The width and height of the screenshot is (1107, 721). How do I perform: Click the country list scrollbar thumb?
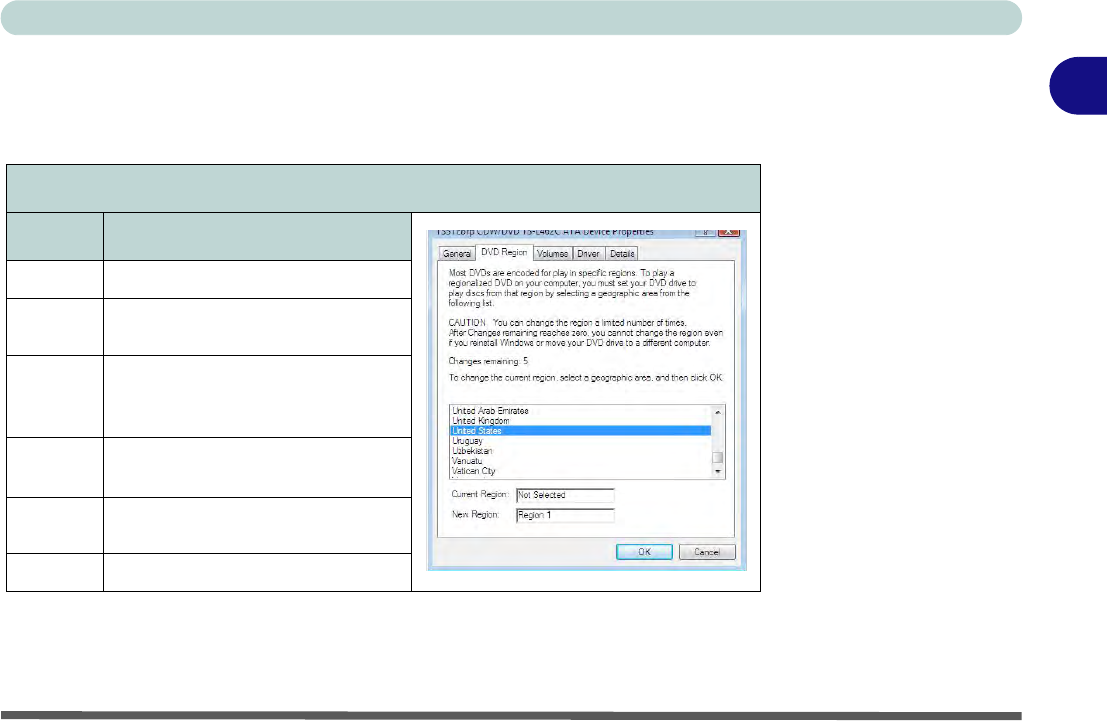[716, 459]
